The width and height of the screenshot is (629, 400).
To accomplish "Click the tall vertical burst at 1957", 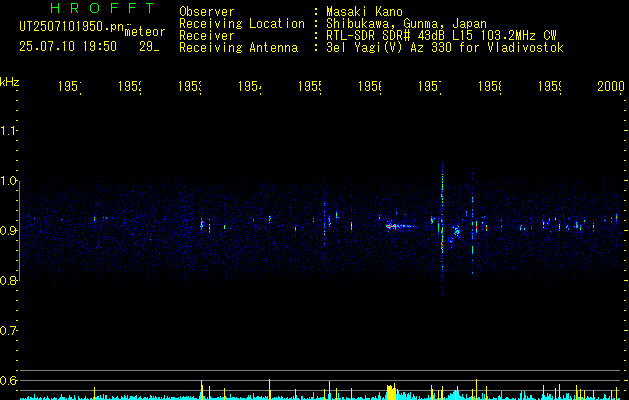I will click(x=442, y=229).
